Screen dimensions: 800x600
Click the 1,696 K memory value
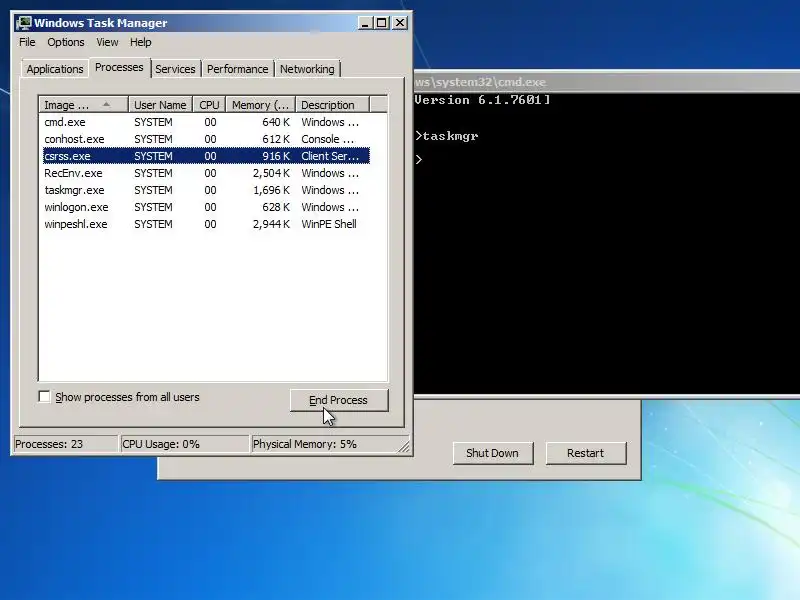click(271, 190)
